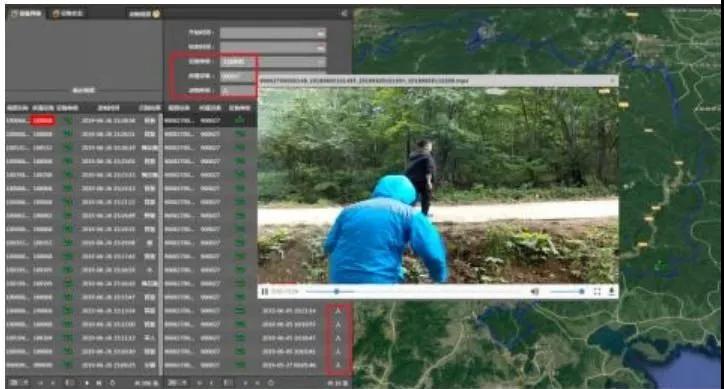Screen dimensions: 724x389
Task: Click the first person icon in the red-boxed column
Action: pyautogui.click(x=338, y=311)
